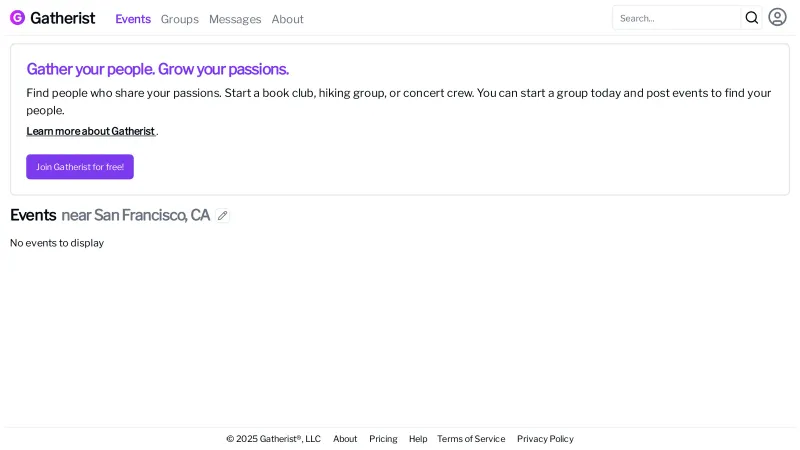Click the San Francisco, CA location text
The image size is (800, 450).
pos(152,215)
